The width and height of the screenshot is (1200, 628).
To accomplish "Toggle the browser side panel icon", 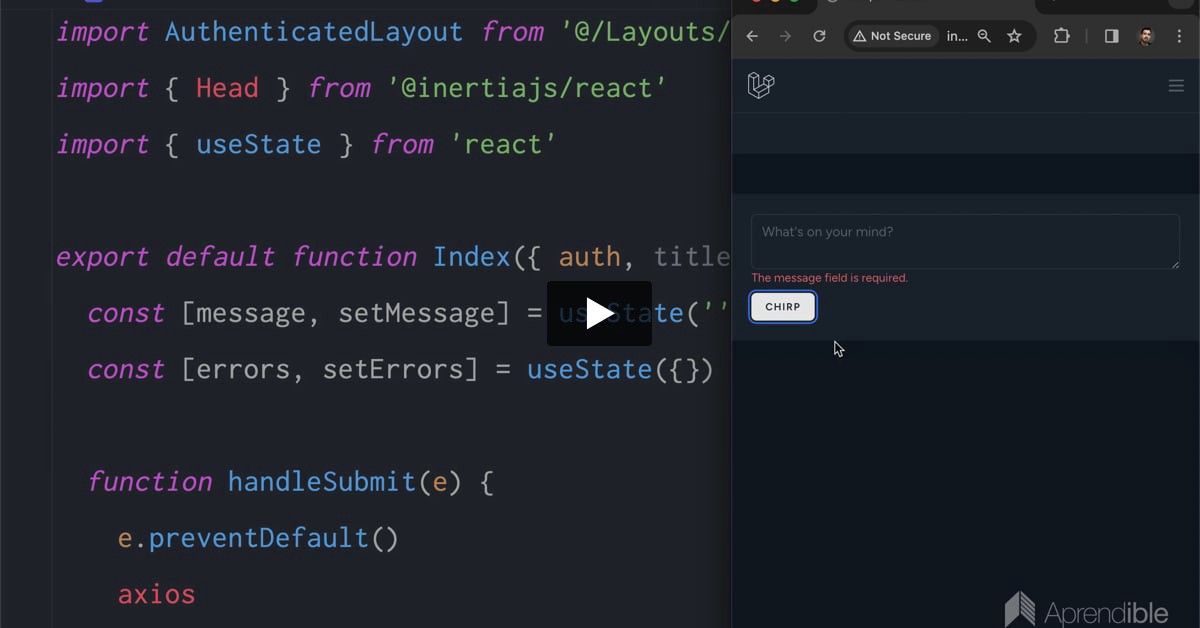I will coord(1111,36).
